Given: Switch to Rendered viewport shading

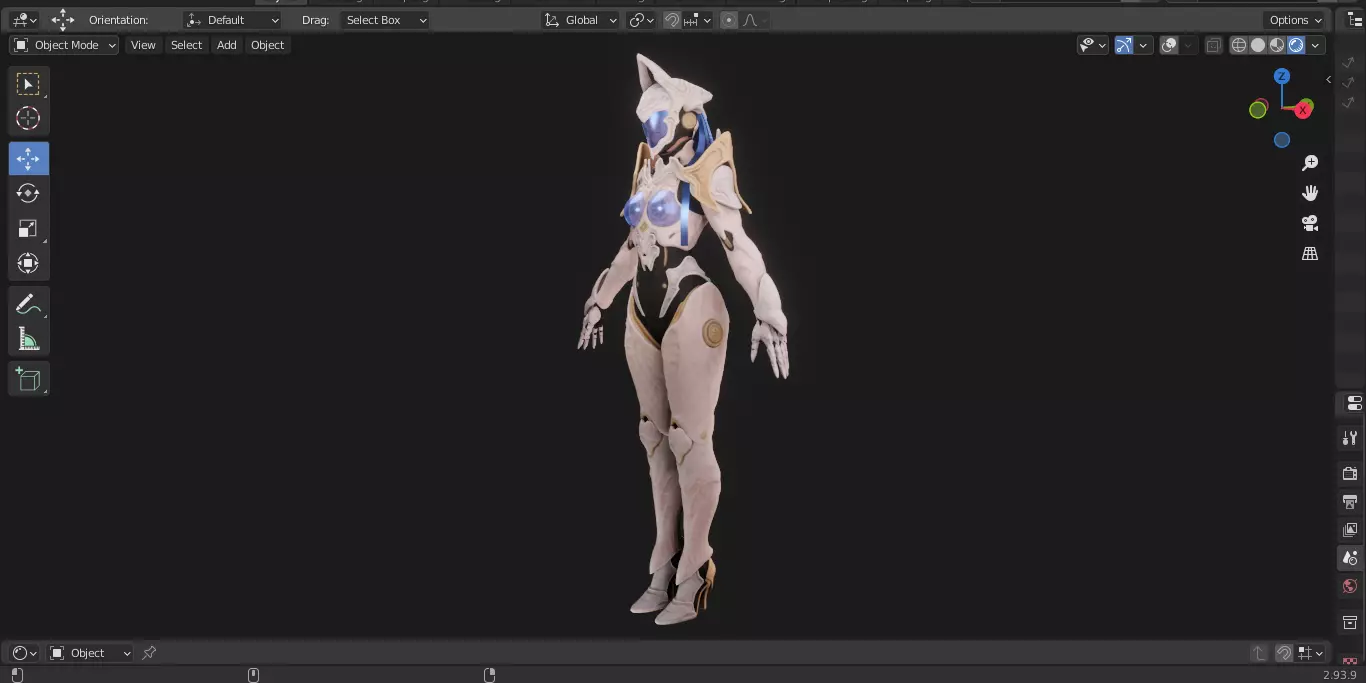Looking at the screenshot, I should (x=1296, y=45).
